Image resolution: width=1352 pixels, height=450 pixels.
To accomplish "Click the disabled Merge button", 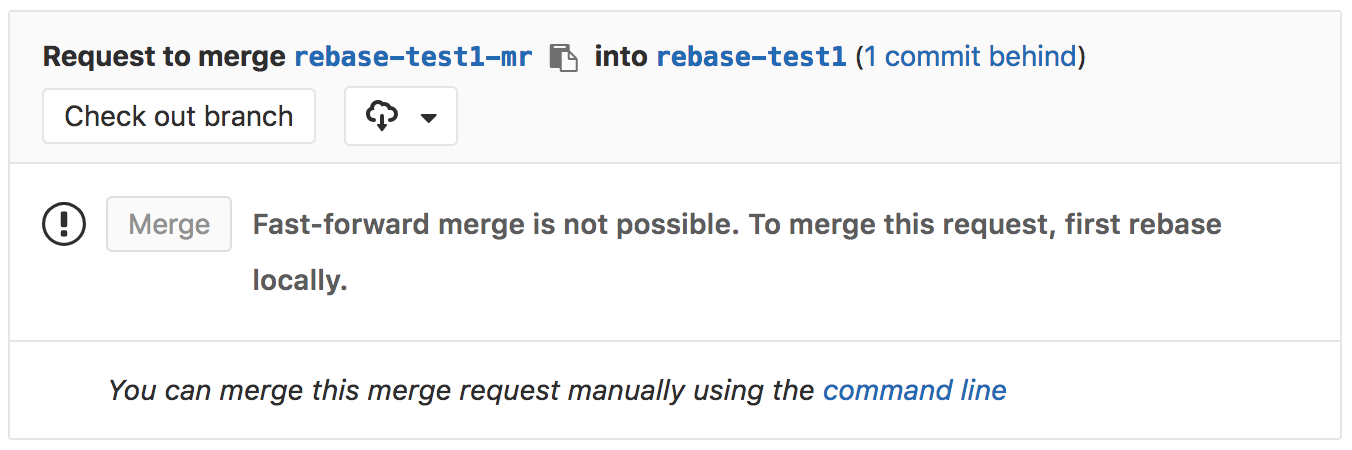I will 169,224.
